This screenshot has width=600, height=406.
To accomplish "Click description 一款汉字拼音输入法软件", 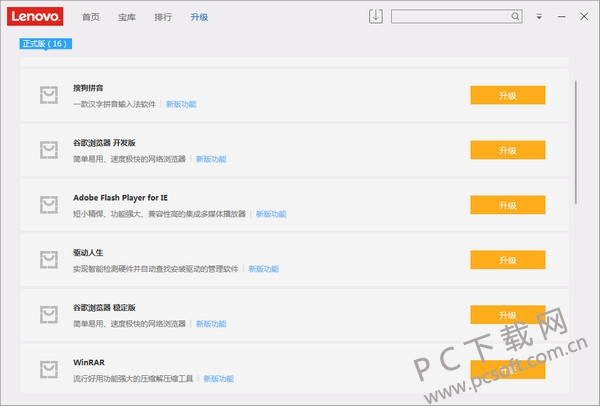I will pos(114,104).
